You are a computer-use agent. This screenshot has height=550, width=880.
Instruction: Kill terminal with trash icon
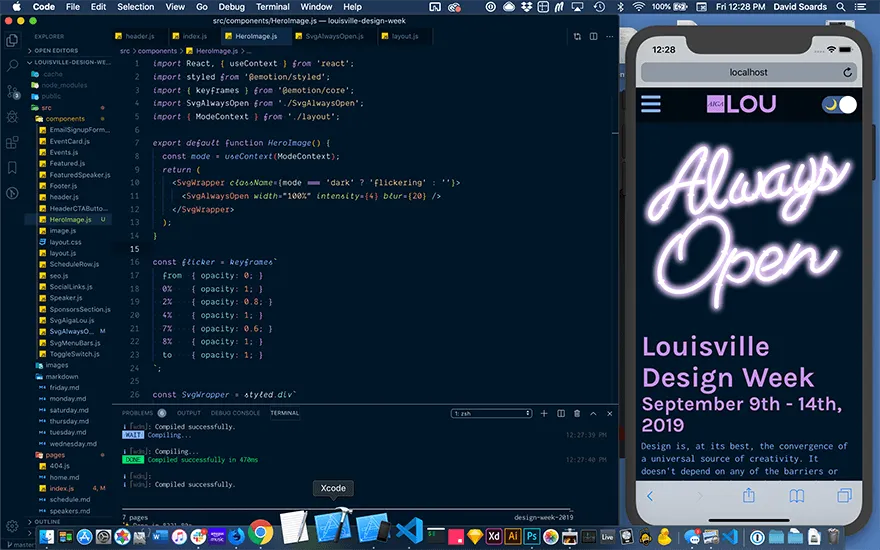click(577, 413)
